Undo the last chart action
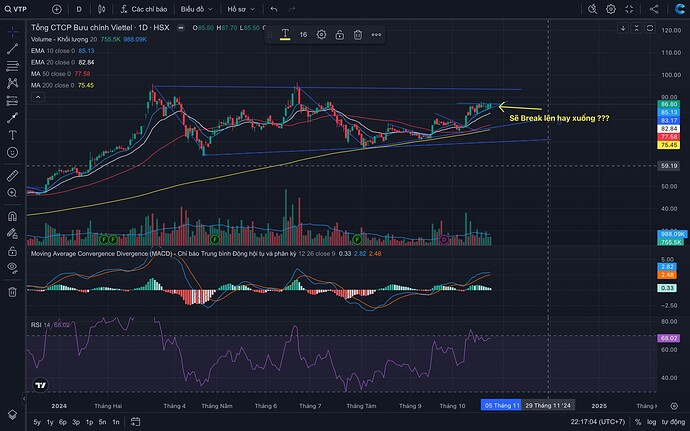Screen dimensions: 690x431 click(274, 9)
